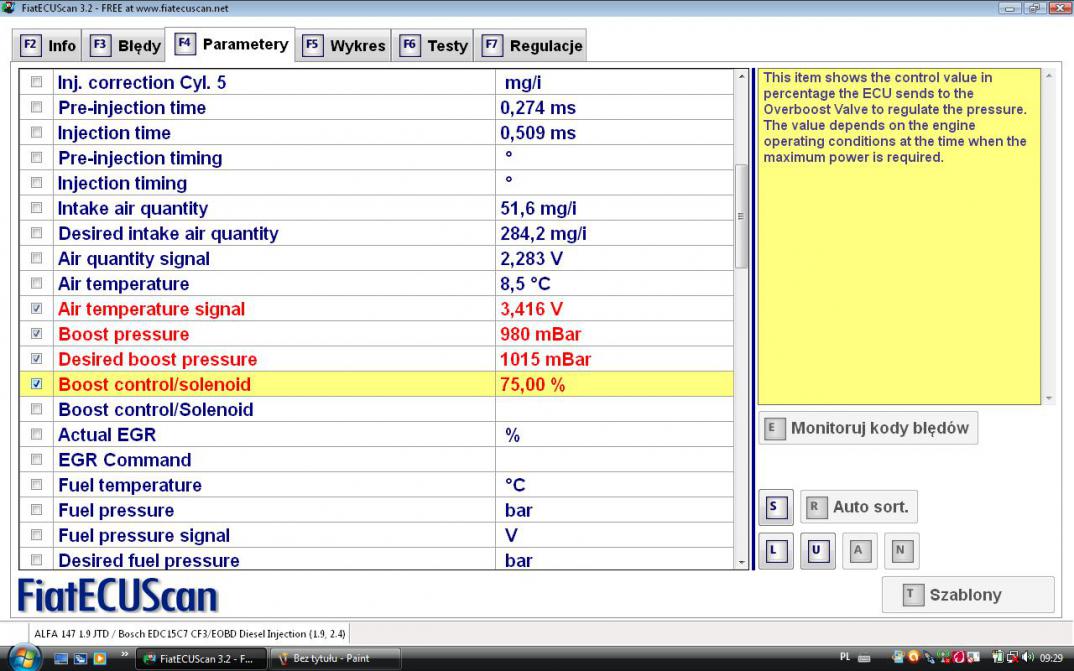The height and width of the screenshot is (671, 1074).
Task: Click the volume icon in system tray
Action: (x=1029, y=658)
